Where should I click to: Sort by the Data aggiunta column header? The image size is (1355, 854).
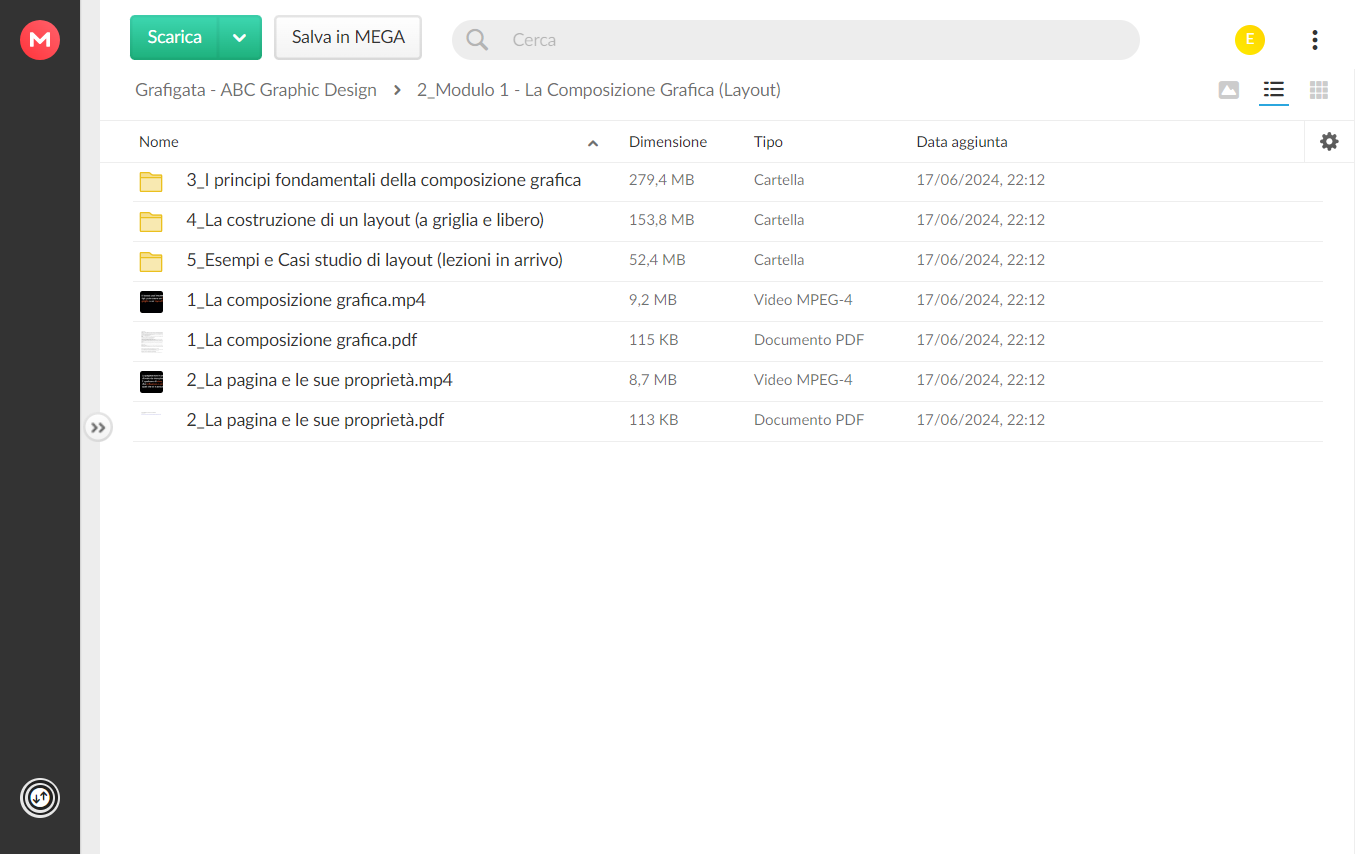tap(962, 142)
